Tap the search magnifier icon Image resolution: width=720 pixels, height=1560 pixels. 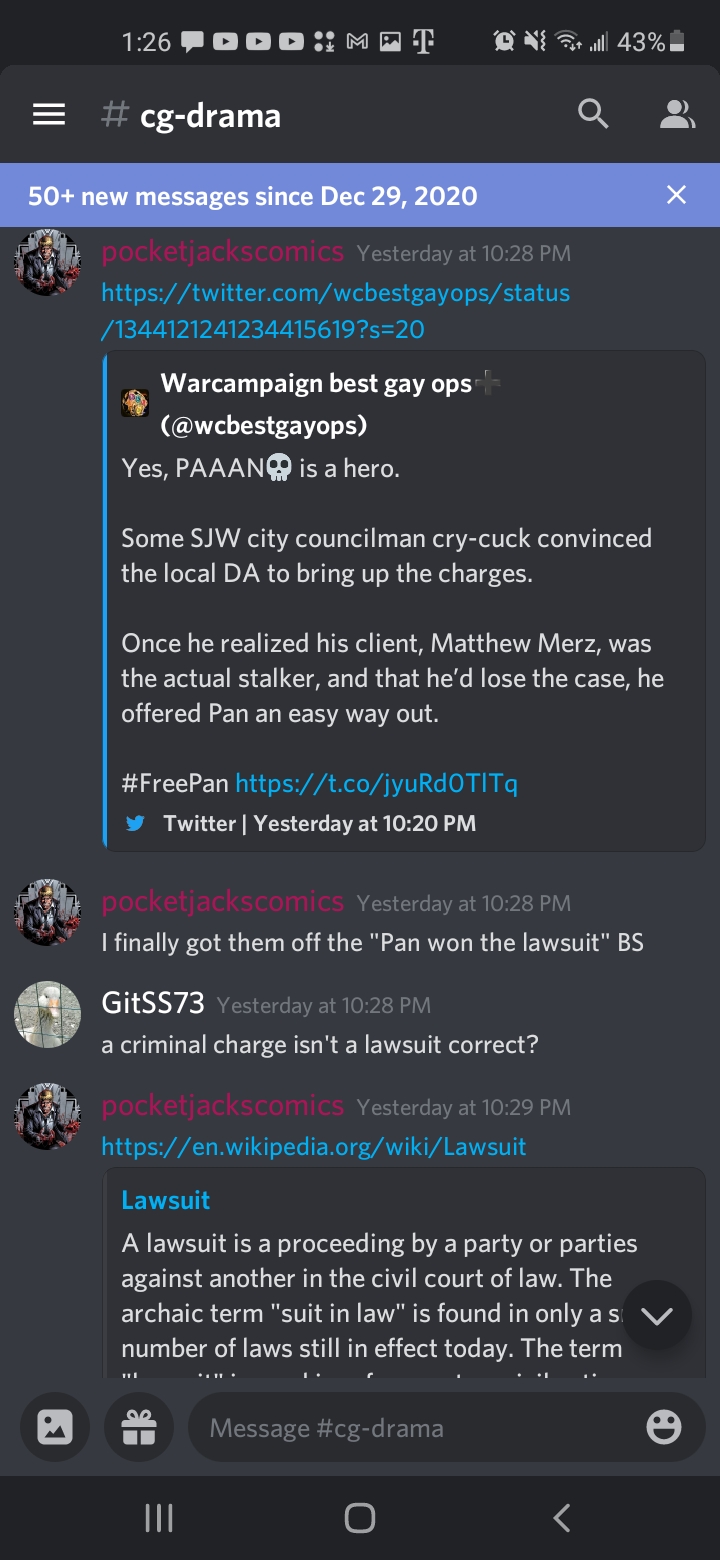(593, 115)
